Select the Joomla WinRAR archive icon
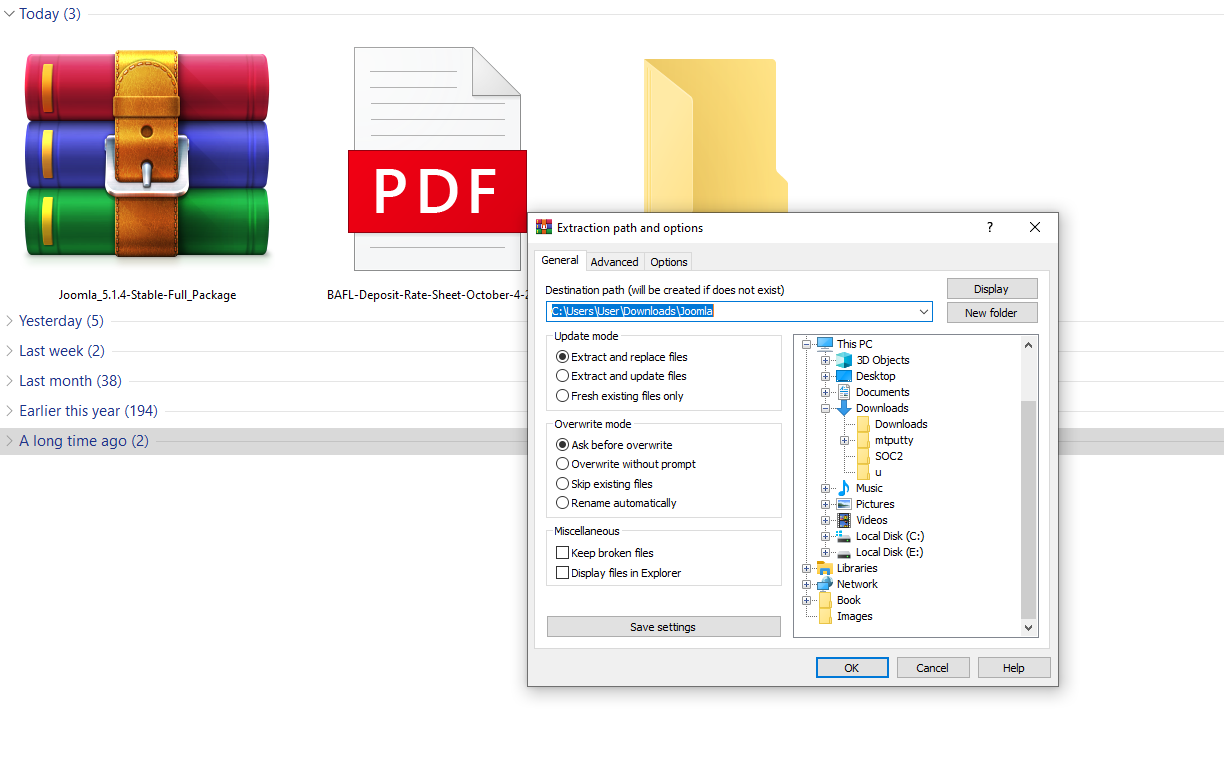 (x=147, y=154)
